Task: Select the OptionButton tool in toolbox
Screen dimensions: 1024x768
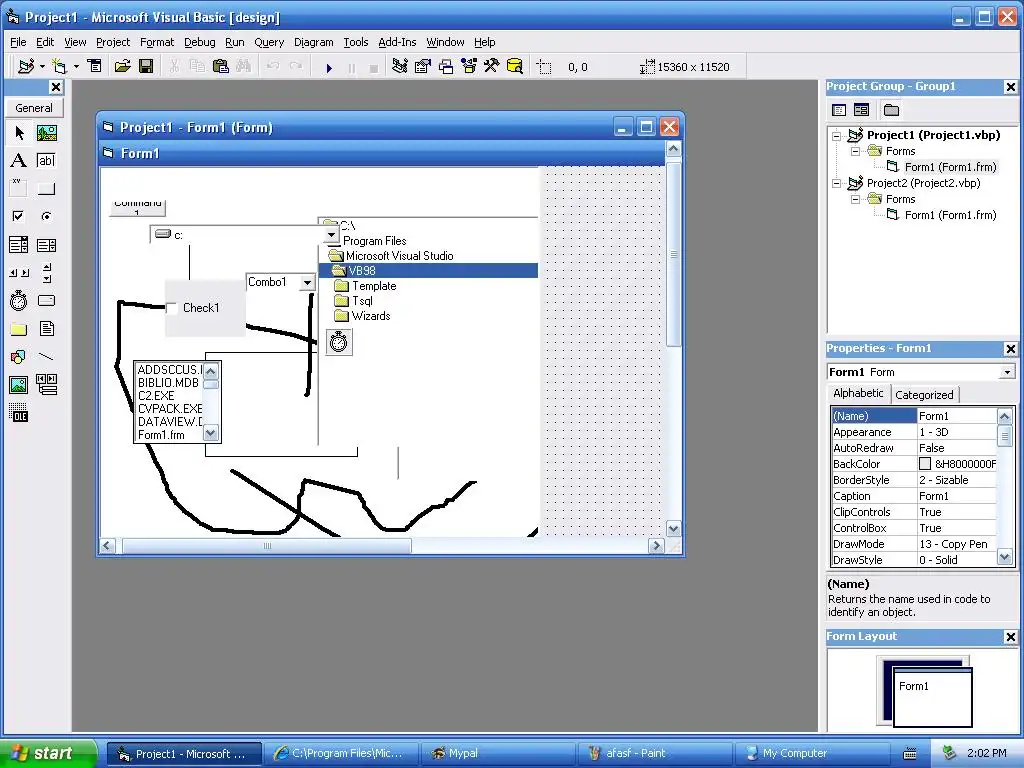Action: (x=46, y=216)
